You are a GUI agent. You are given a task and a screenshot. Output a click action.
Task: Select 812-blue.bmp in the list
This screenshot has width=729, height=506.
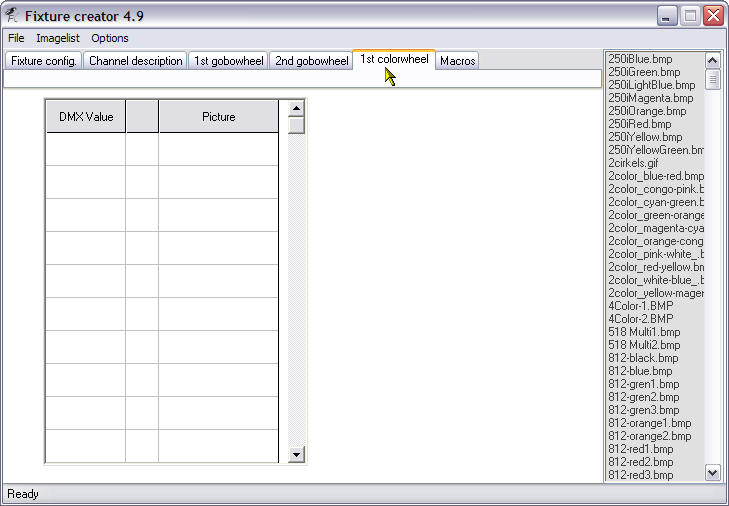click(x=640, y=371)
